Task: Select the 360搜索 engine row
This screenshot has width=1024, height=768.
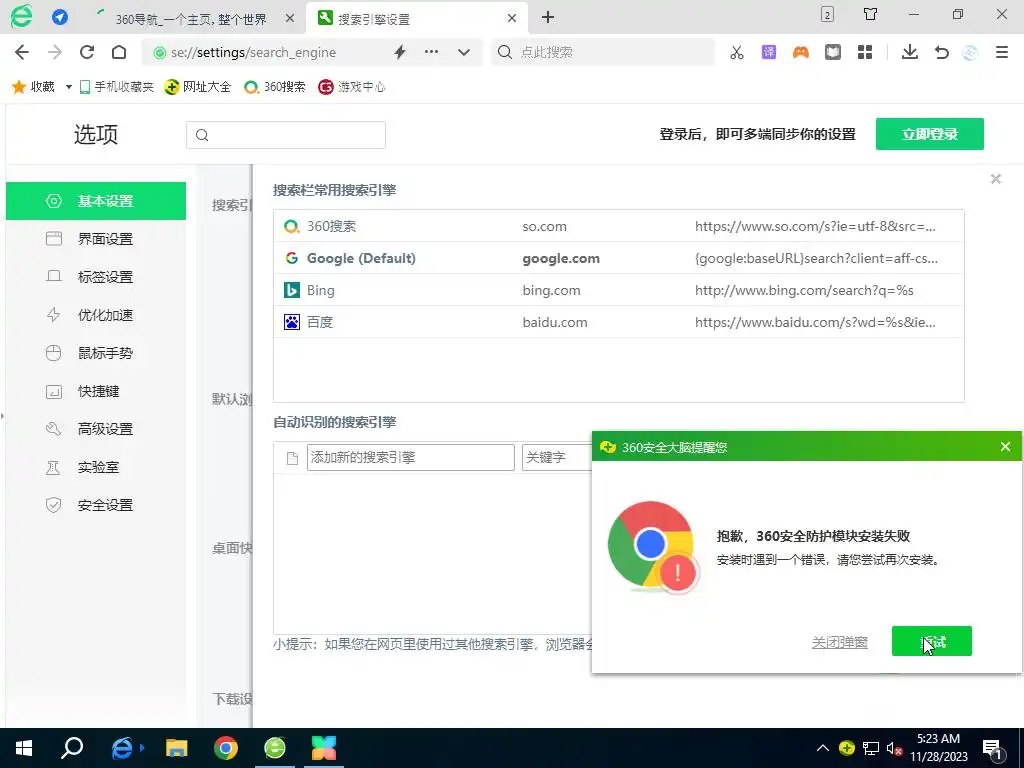Action: (x=618, y=226)
